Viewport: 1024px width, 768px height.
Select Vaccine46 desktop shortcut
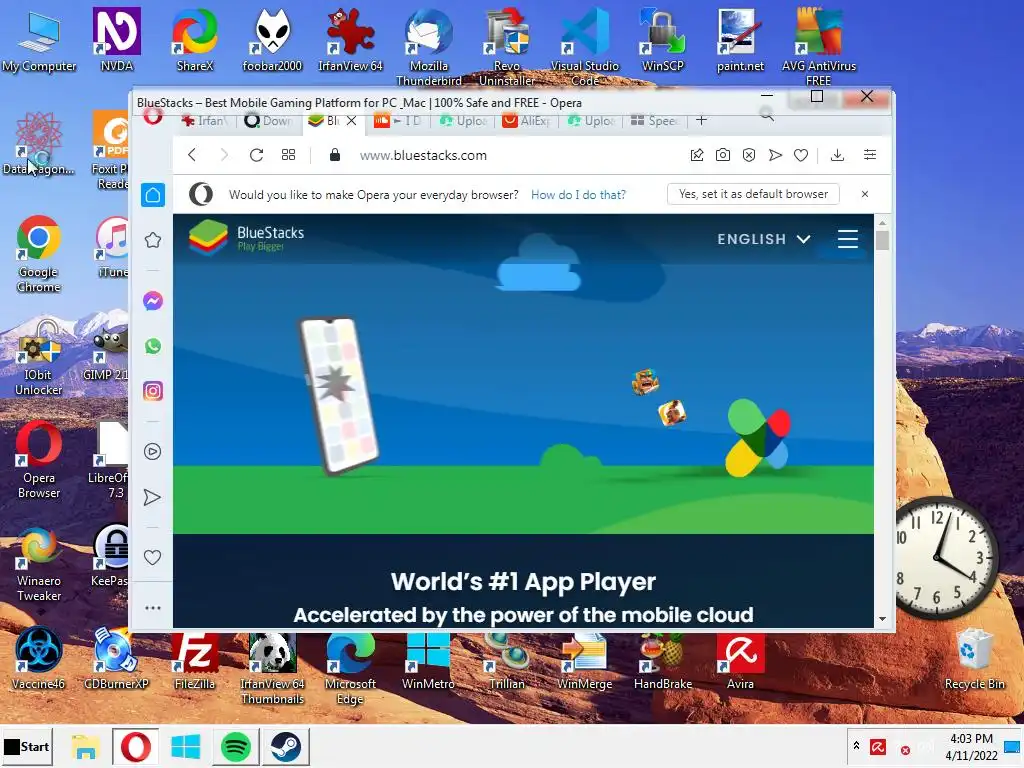click(x=39, y=660)
